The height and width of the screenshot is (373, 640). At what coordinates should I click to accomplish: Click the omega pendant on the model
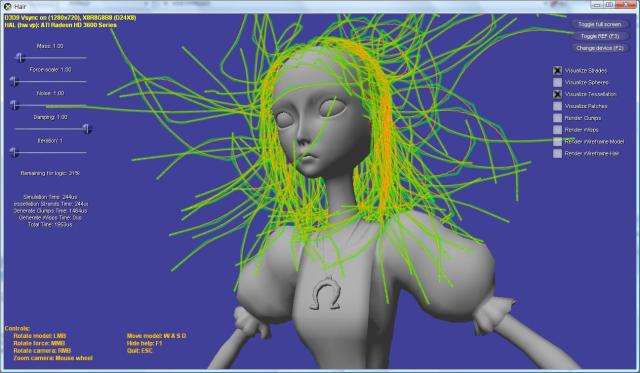[x=326, y=293]
